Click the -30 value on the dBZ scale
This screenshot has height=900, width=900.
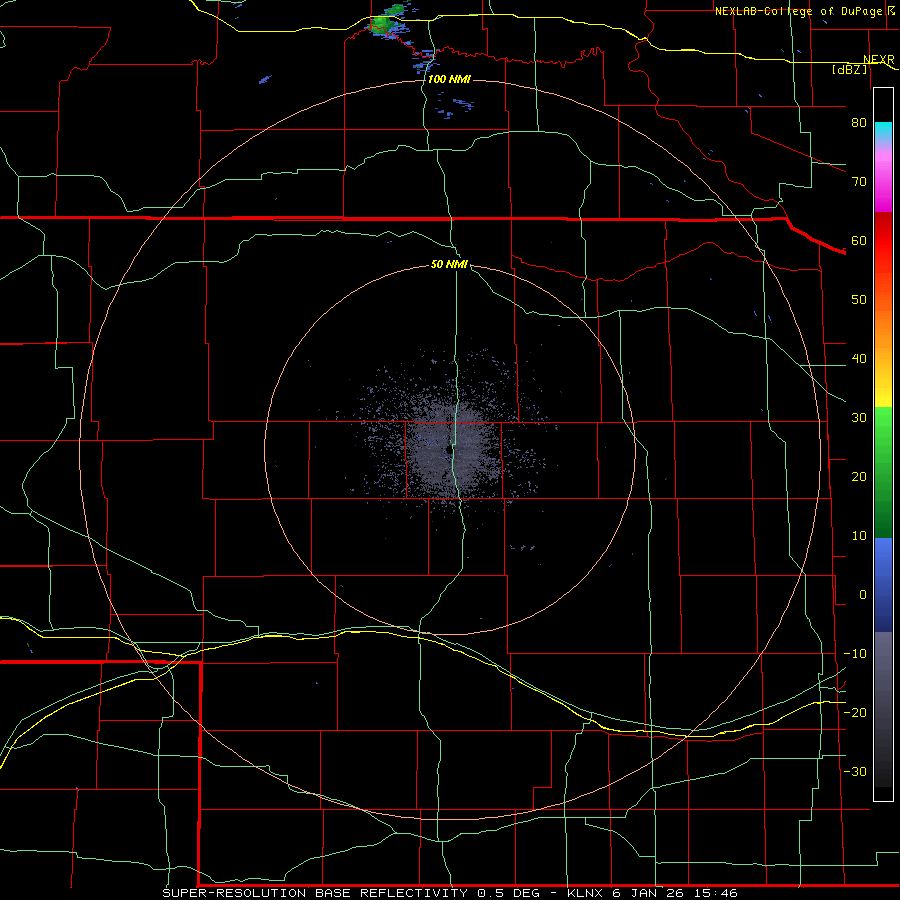pyautogui.click(x=855, y=771)
